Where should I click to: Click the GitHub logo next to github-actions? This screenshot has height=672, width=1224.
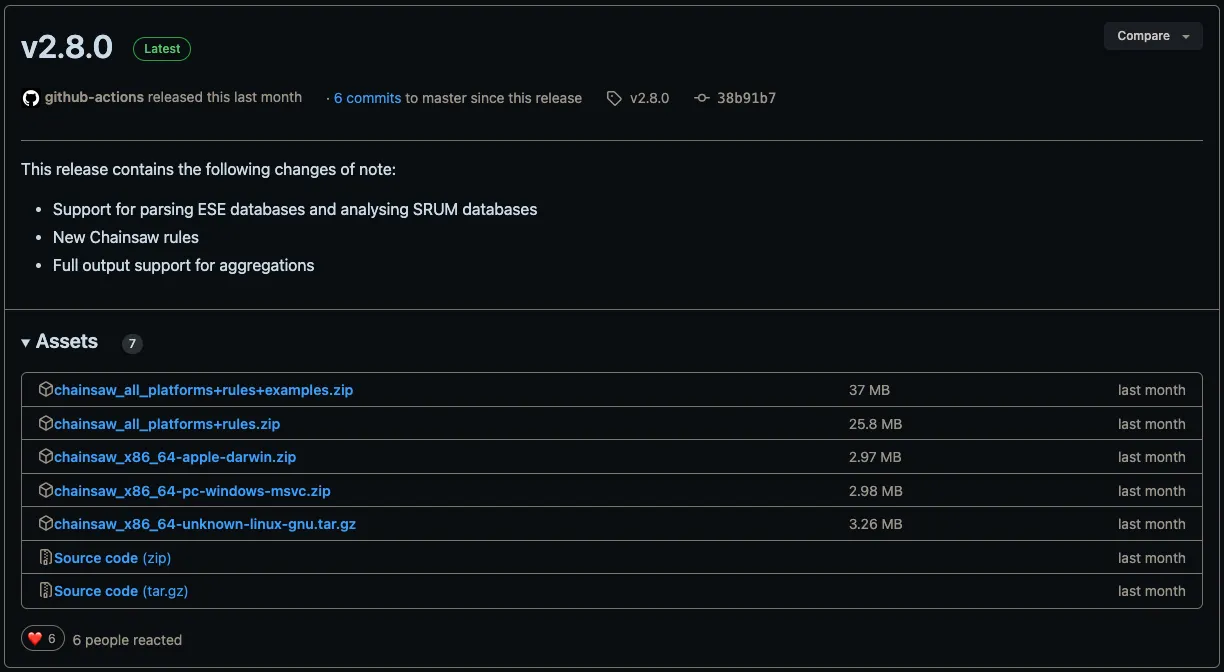click(31, 98)
